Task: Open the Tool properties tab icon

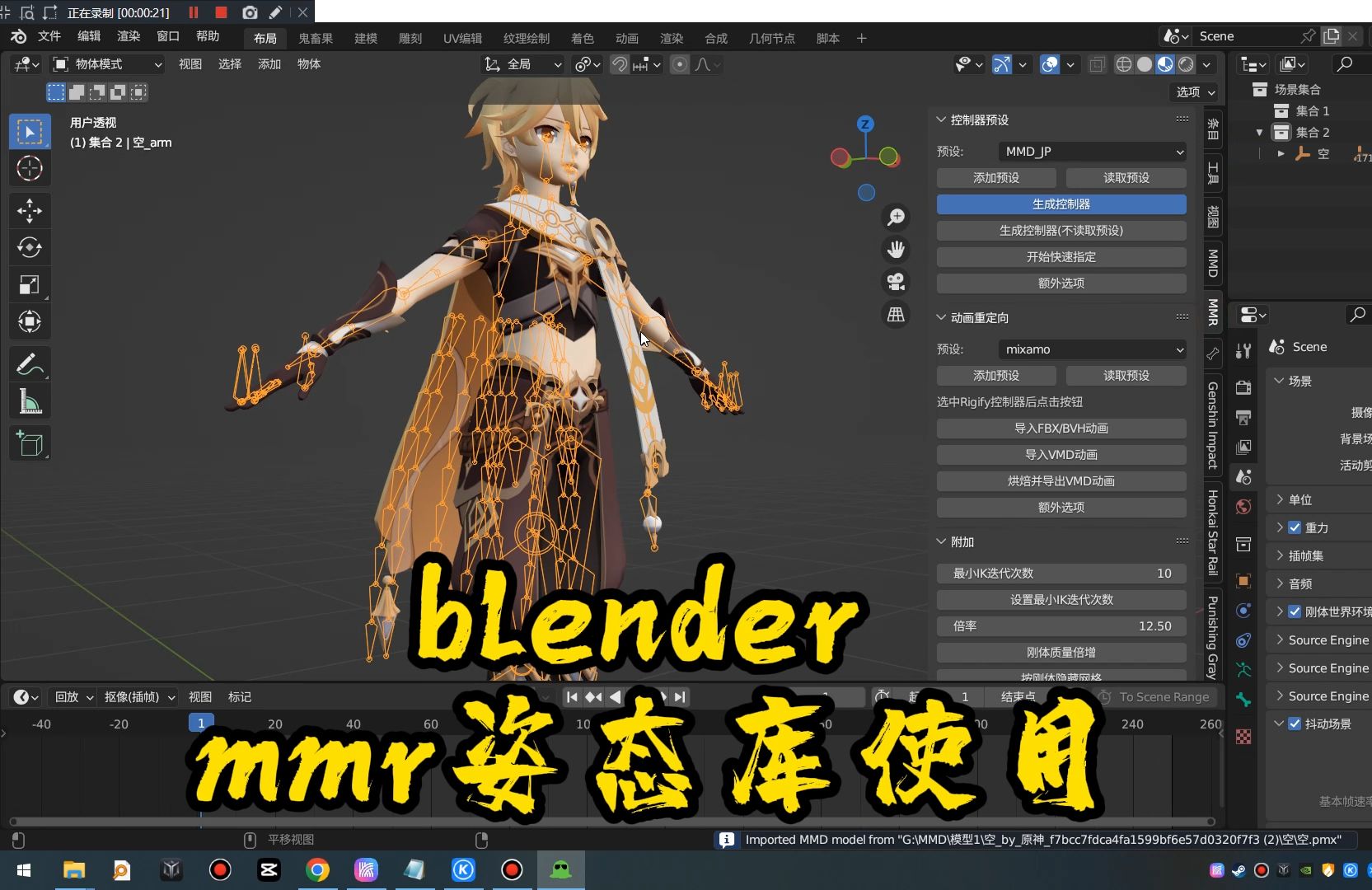Action: pyautogui.click(x=1243, y=352)
